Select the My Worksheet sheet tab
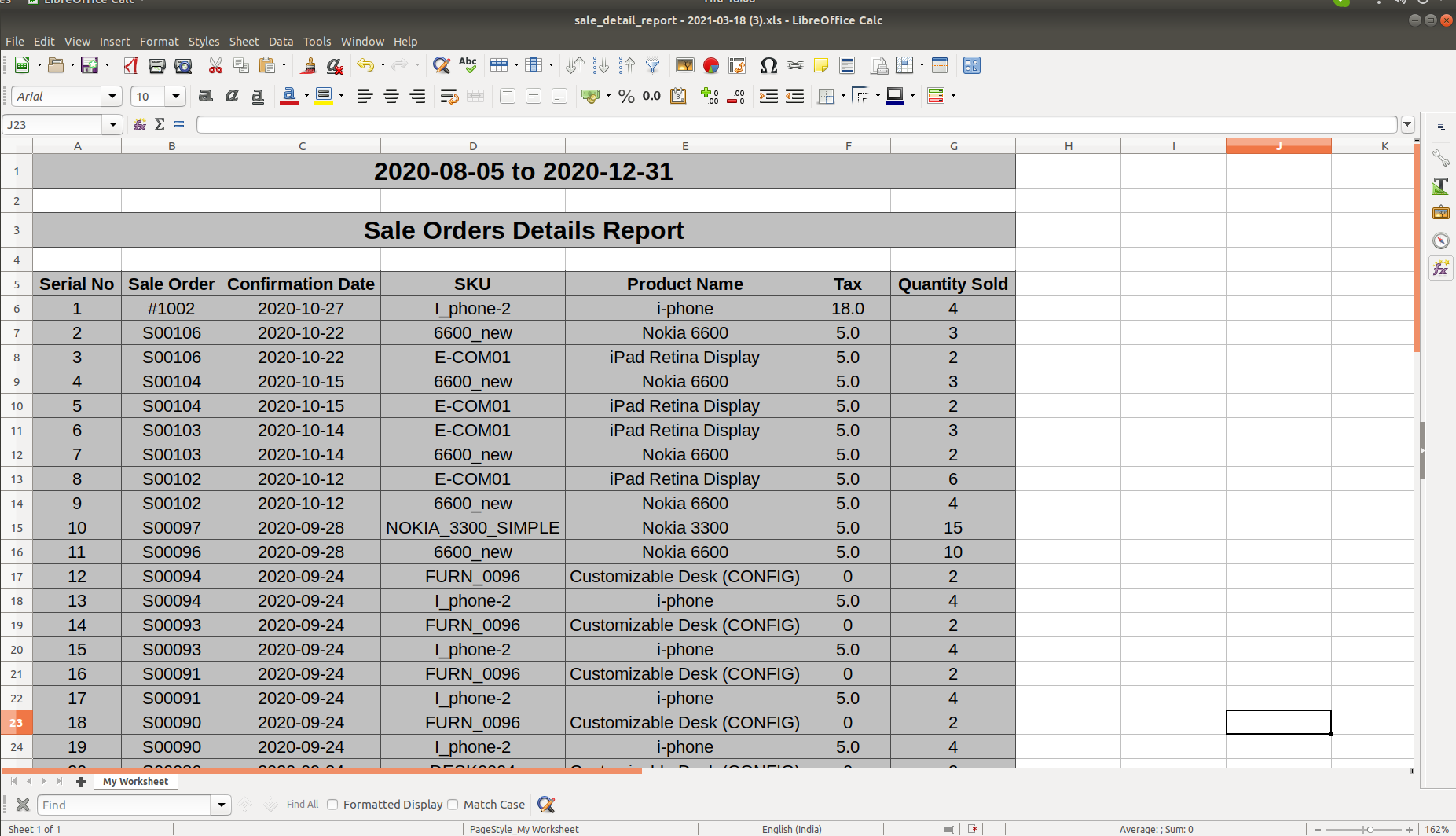Viewport: 1456px width, 836px height. click(135, 782)
